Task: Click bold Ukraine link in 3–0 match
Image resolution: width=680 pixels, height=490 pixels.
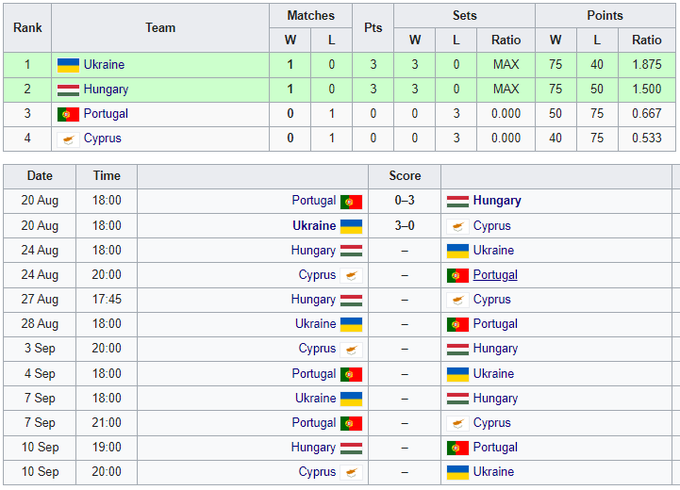Action: (314, 226)
